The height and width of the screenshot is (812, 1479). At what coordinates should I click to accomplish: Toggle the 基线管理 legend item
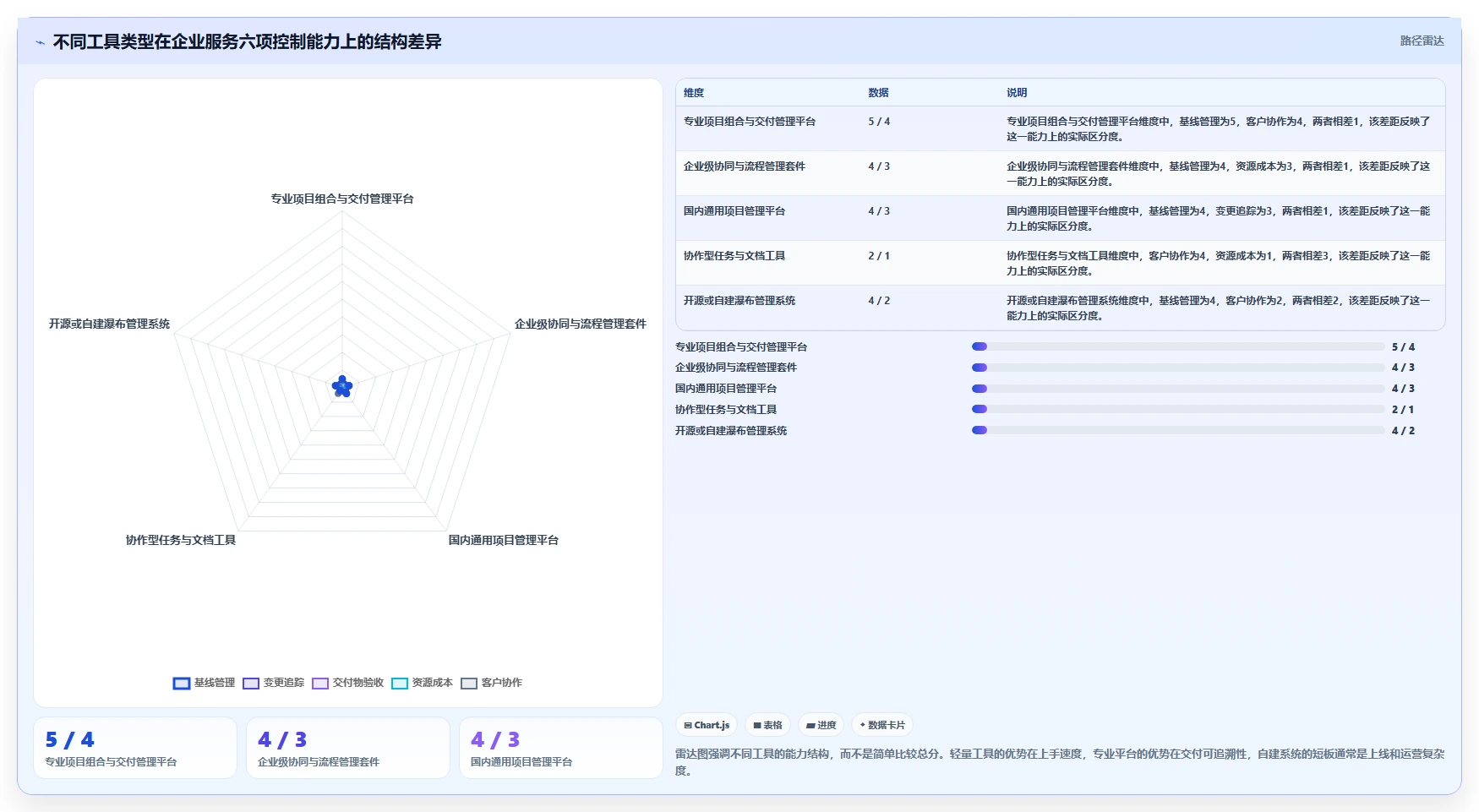point(204,683)
